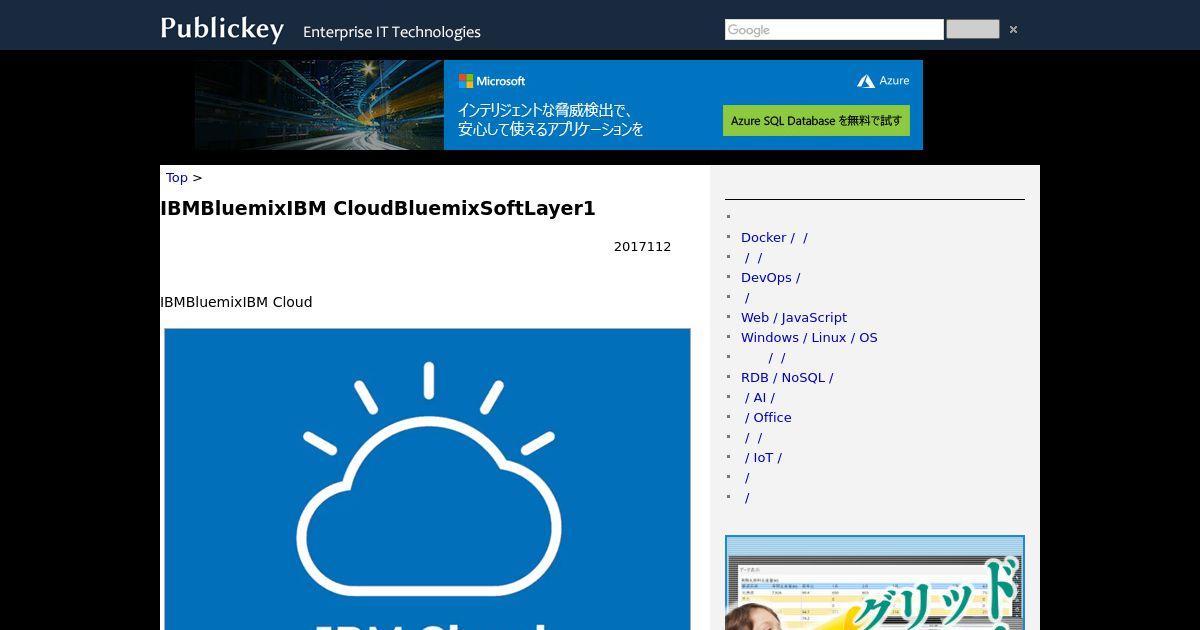The height and width of the screenshot is (630, 1200).
Task: Click the IBM Cloud logo image in the article
Action: (x=427, y=479)
